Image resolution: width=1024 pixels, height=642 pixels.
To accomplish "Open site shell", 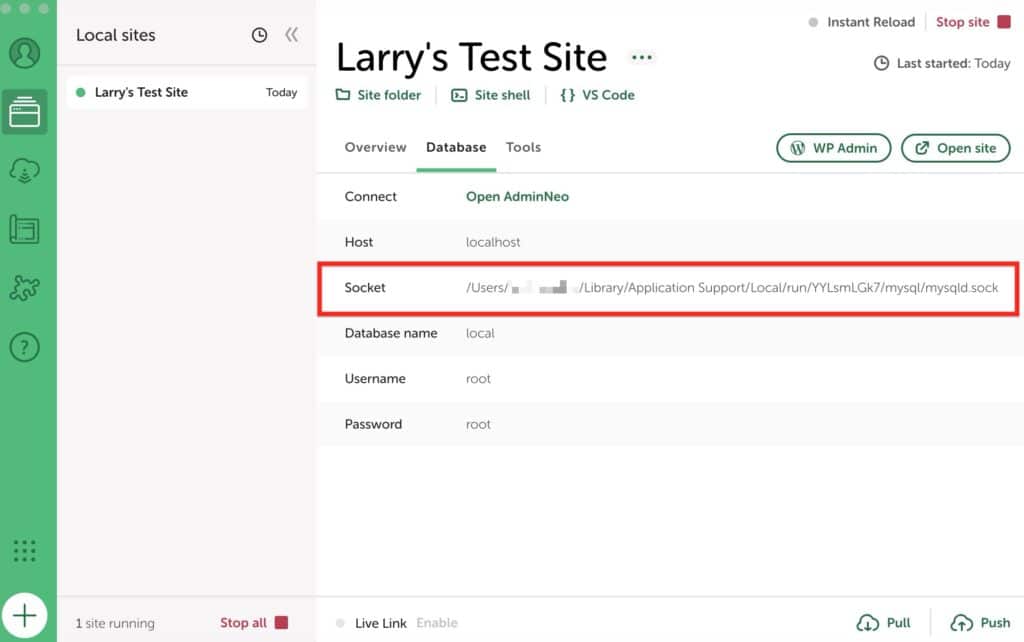I will coord(490,95).
